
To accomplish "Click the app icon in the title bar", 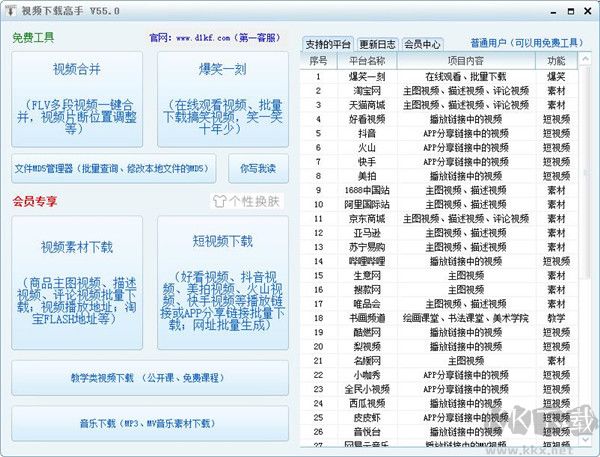I will tap(10, 11).
